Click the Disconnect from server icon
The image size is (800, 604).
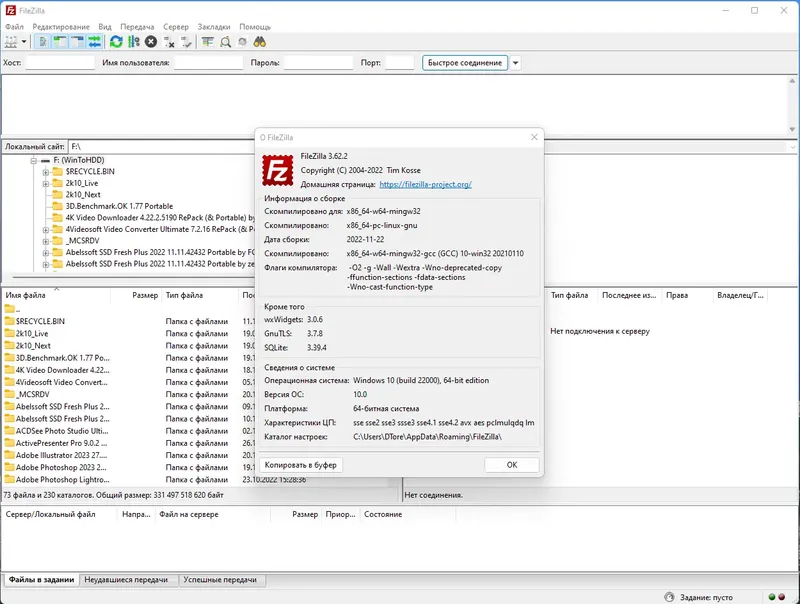[169, 42]
